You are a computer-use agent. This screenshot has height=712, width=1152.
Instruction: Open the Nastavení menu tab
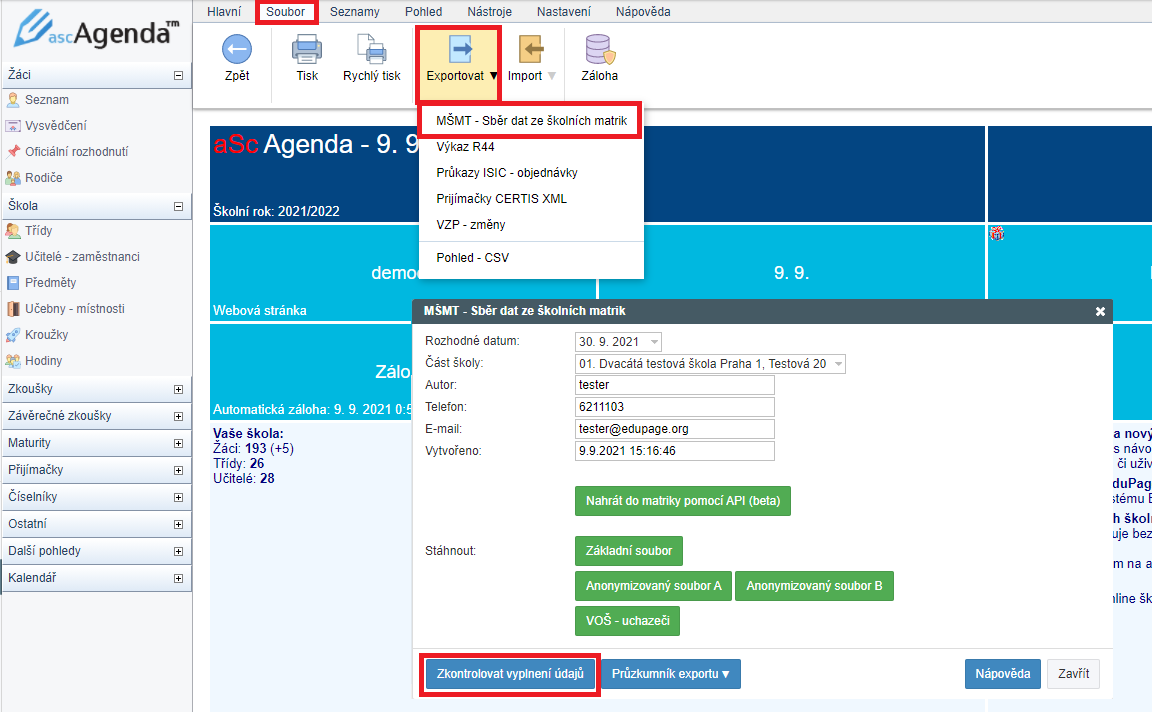coord(564,12)
